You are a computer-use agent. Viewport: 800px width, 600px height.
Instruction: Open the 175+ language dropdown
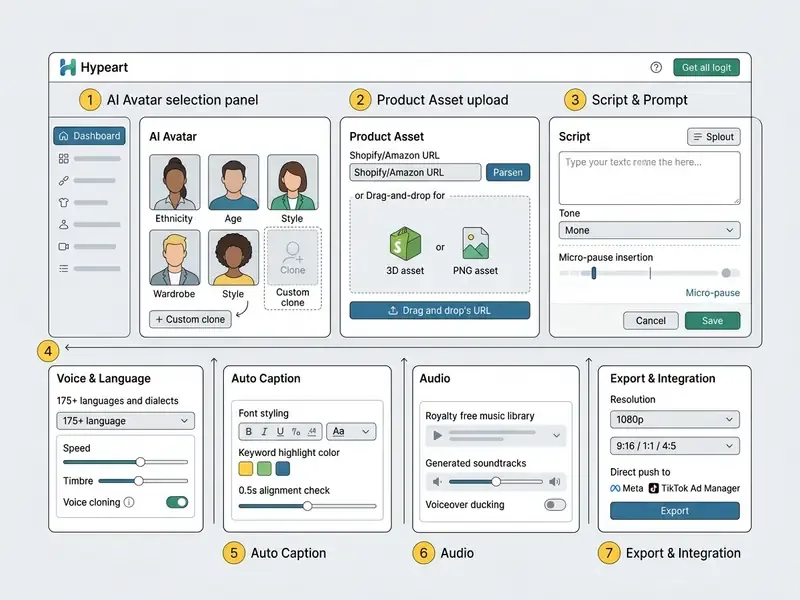126,421
